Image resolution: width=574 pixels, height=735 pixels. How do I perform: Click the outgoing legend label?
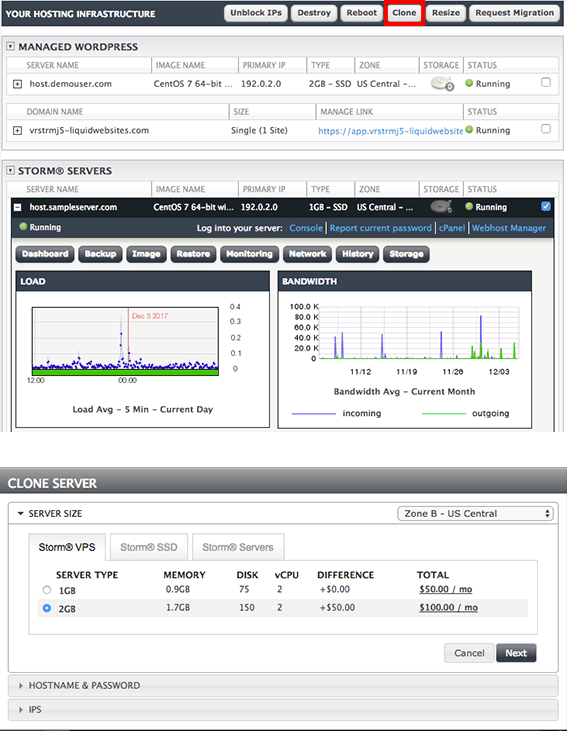[x=491, y=413]
